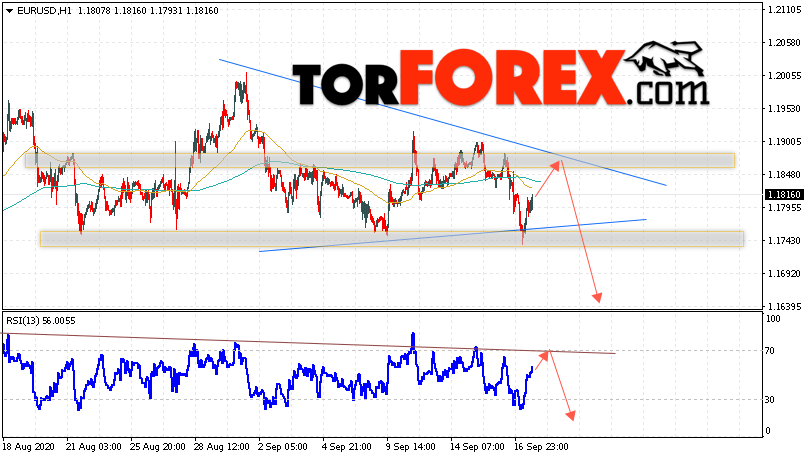Select the brown RSI descending trendline

[x=309, y=344]
